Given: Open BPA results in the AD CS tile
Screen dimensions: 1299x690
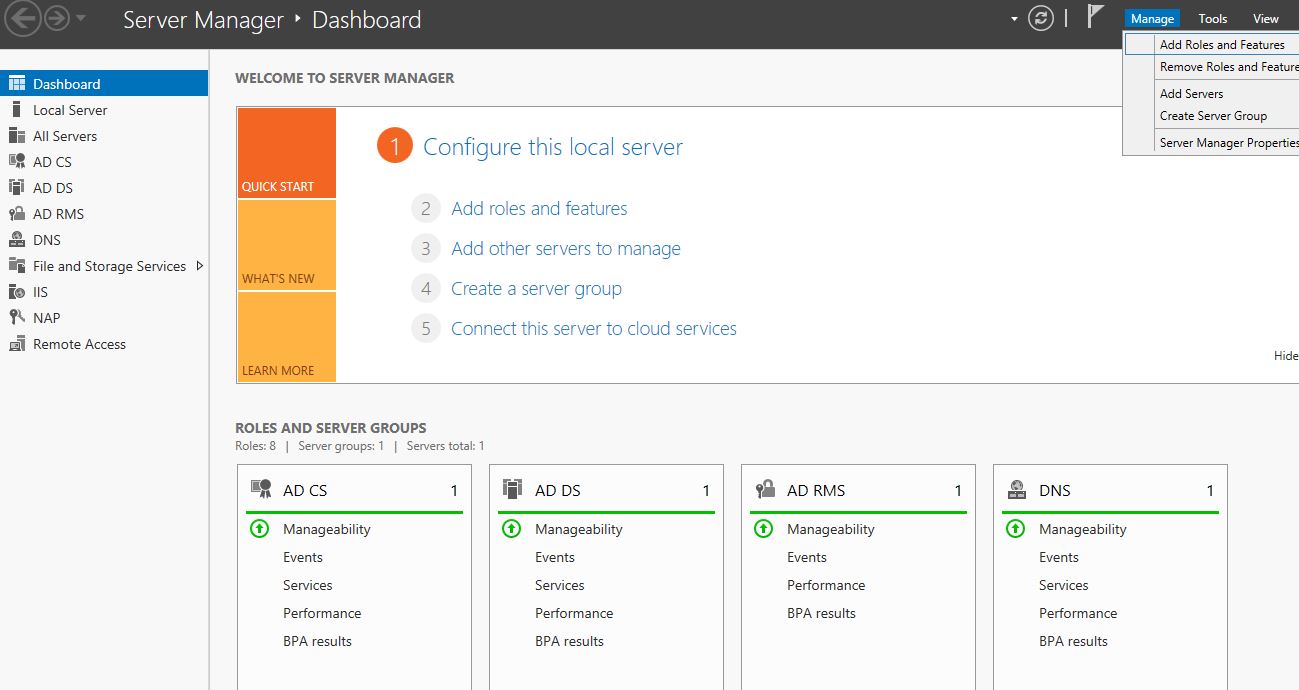Looking at the screenshot, I should (317, 641).
